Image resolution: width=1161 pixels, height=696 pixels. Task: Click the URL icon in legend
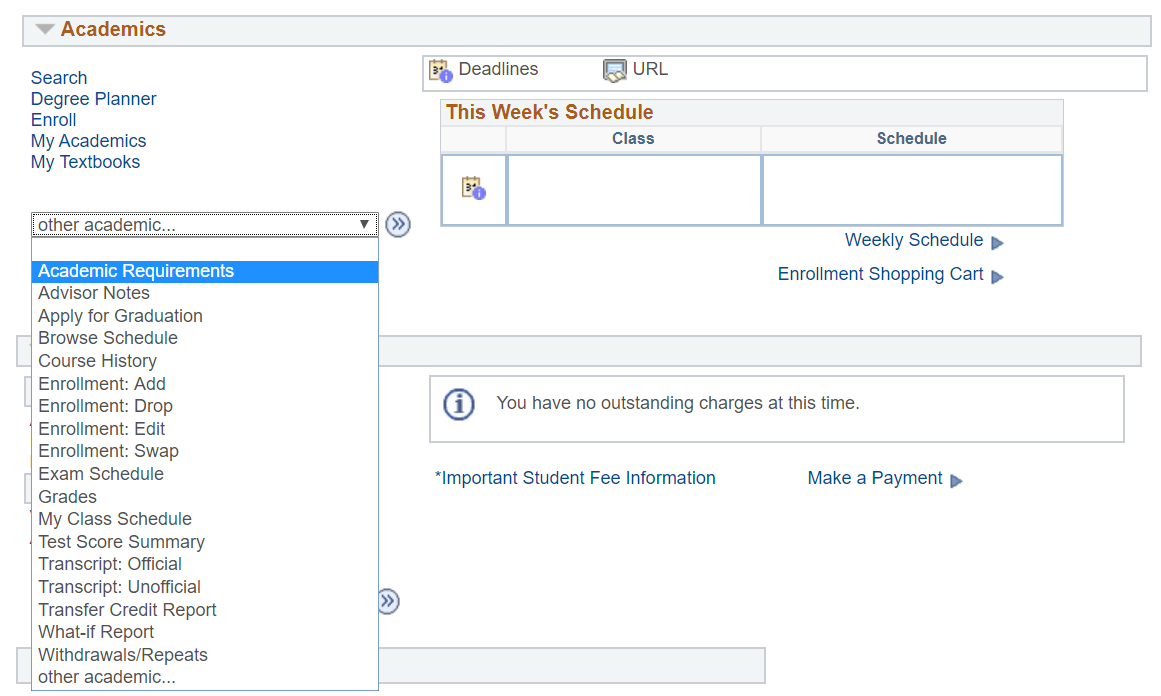pos(614,70)
